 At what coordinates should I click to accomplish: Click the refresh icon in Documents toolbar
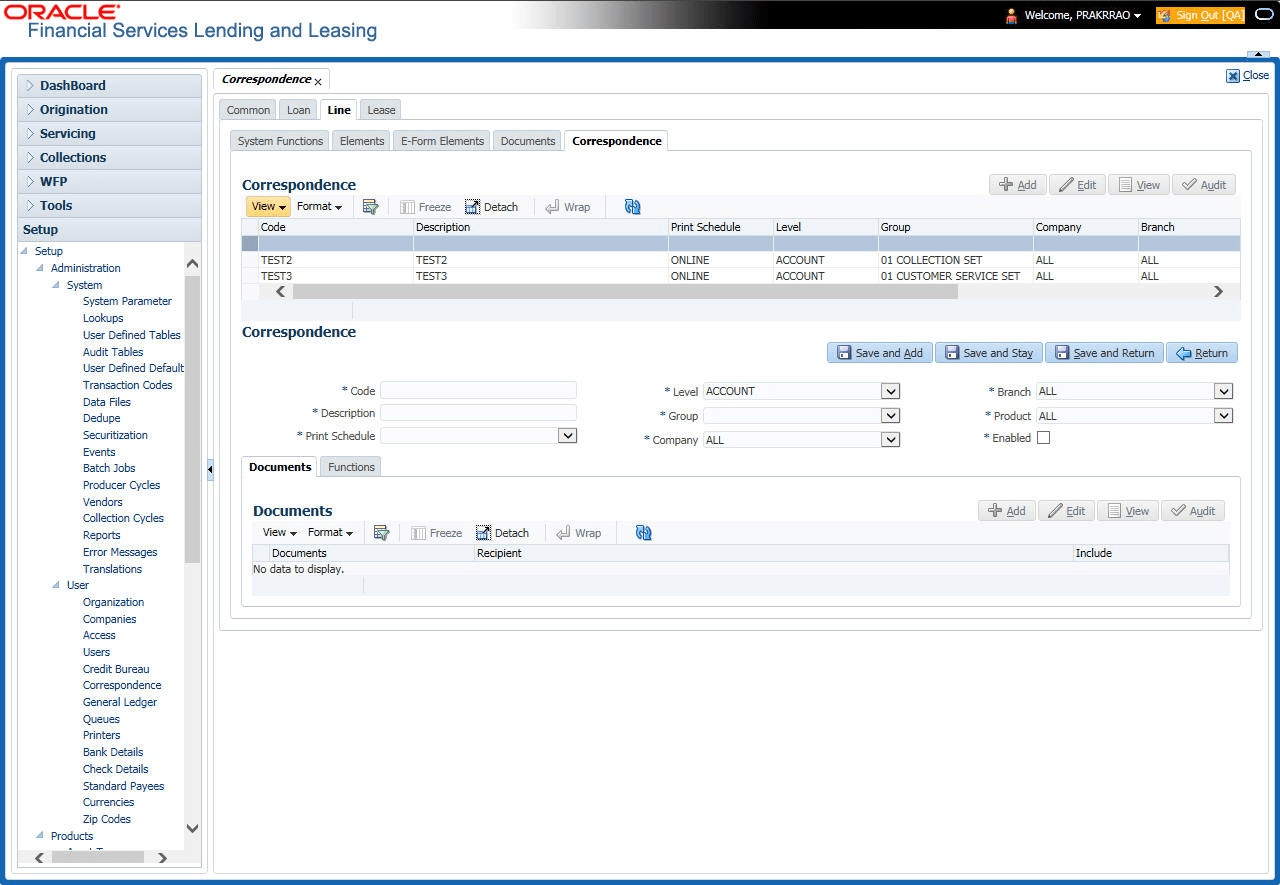click(x=644, y=533)
